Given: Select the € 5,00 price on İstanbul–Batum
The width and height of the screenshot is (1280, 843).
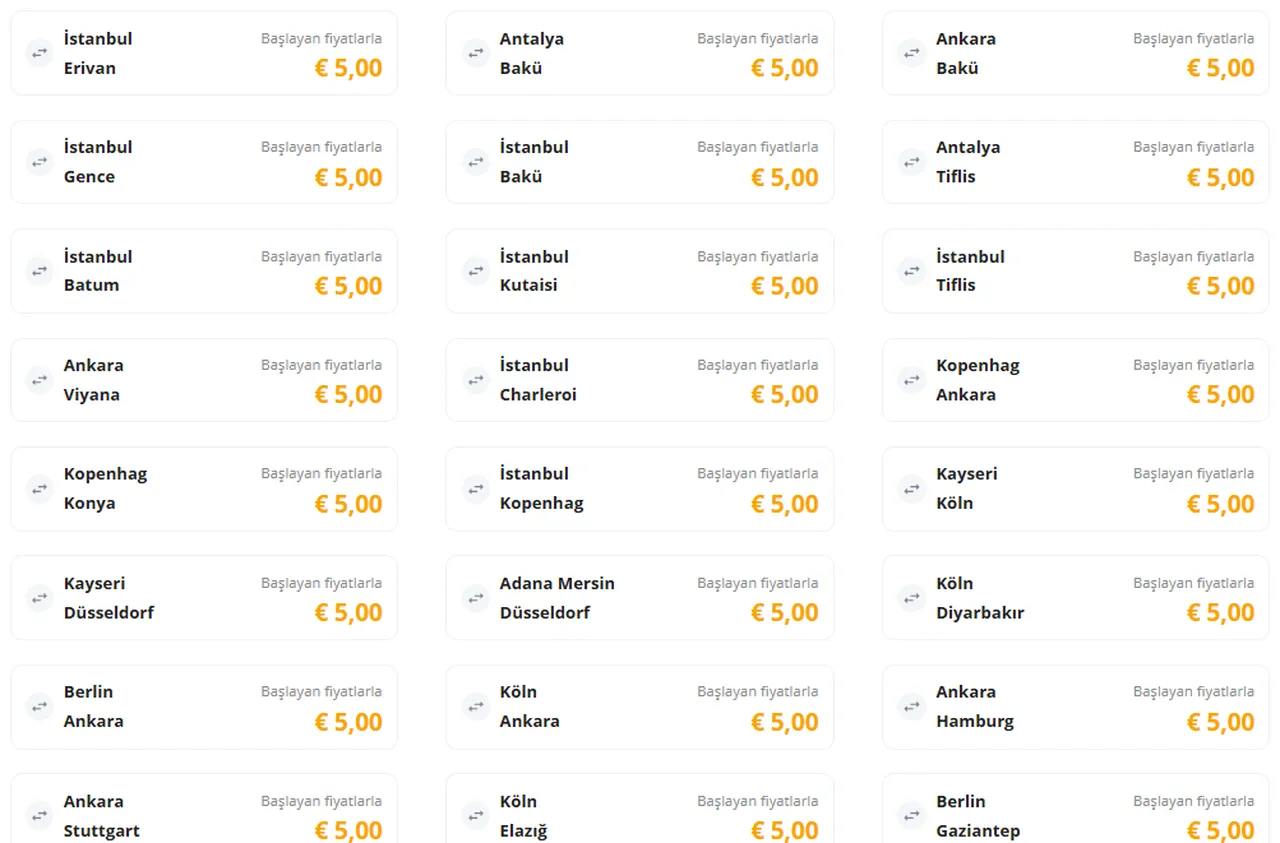Looking at the screenshot, I should point(348,287).
